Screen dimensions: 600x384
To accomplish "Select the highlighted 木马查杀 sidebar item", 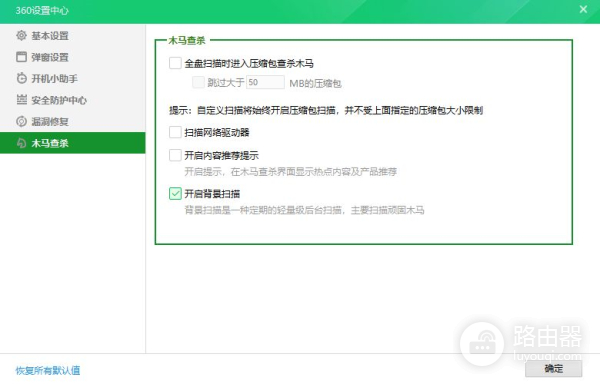I will point(73,143).
